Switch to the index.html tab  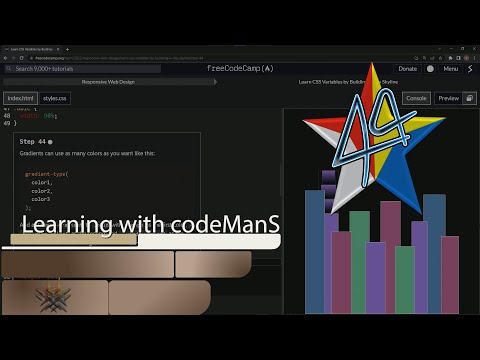click(x=20, y=98)
